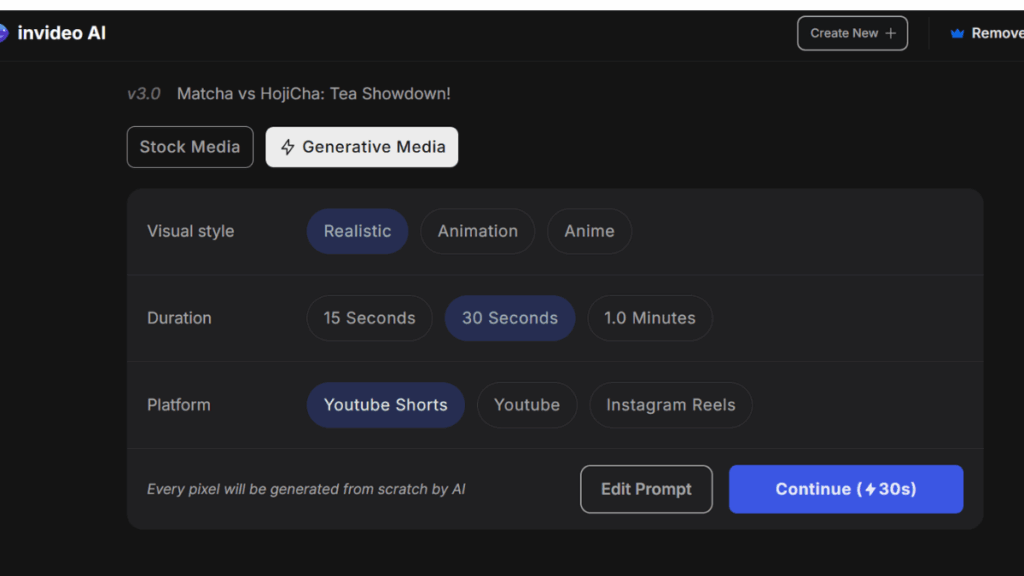
Task: Click the Edit Prompt button
Action: coord(647,489)
